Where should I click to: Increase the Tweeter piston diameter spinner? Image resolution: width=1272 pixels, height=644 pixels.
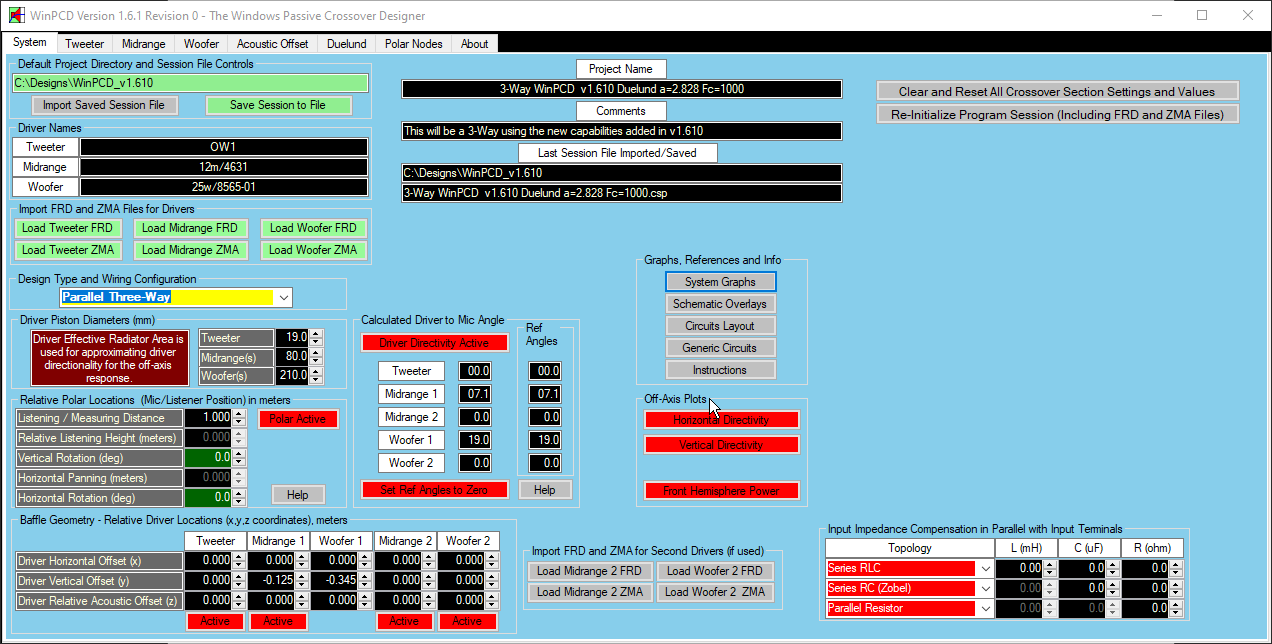point(316,333)
